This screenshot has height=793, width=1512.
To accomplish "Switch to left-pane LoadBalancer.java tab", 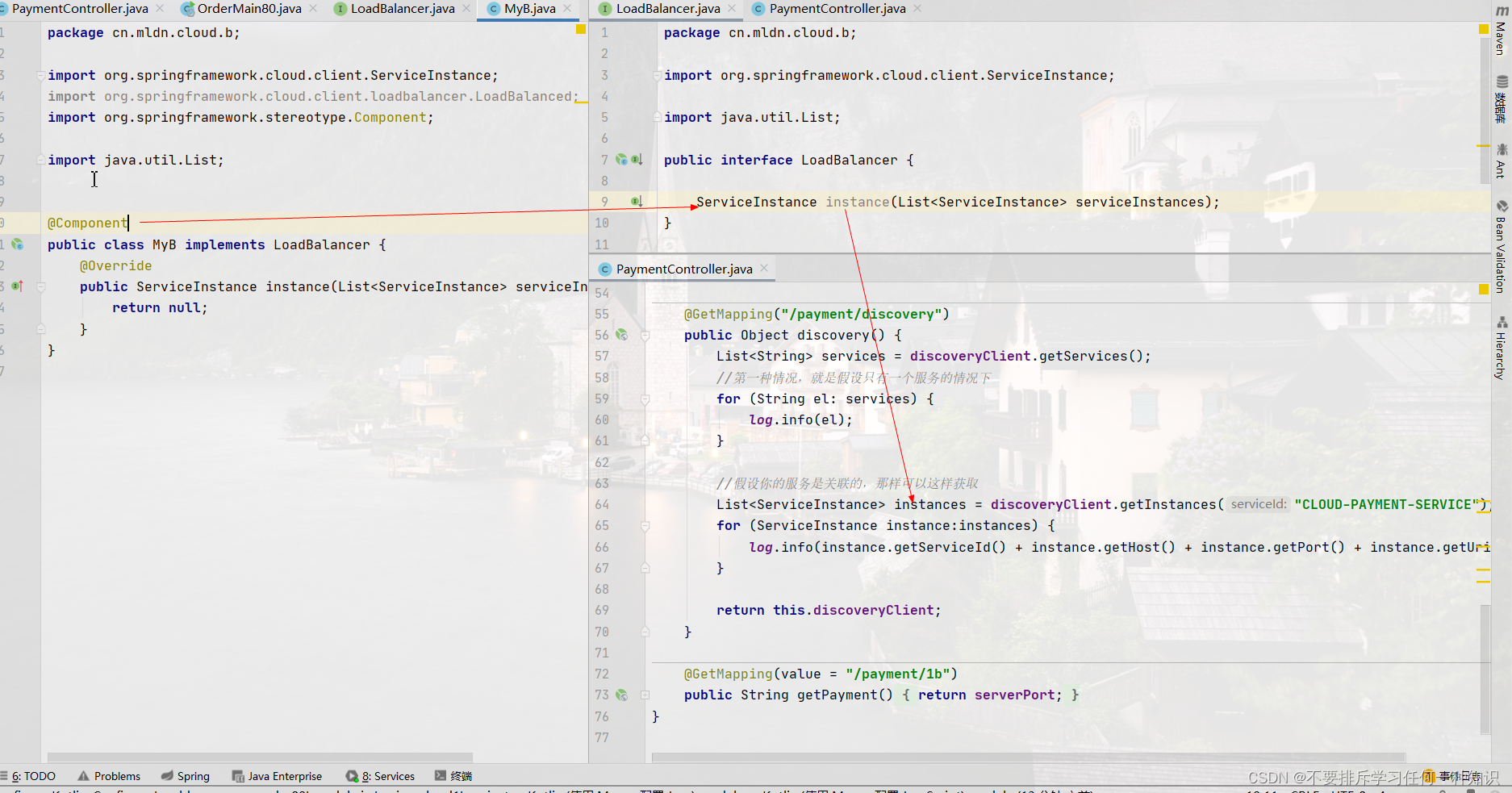I will 402,9.
